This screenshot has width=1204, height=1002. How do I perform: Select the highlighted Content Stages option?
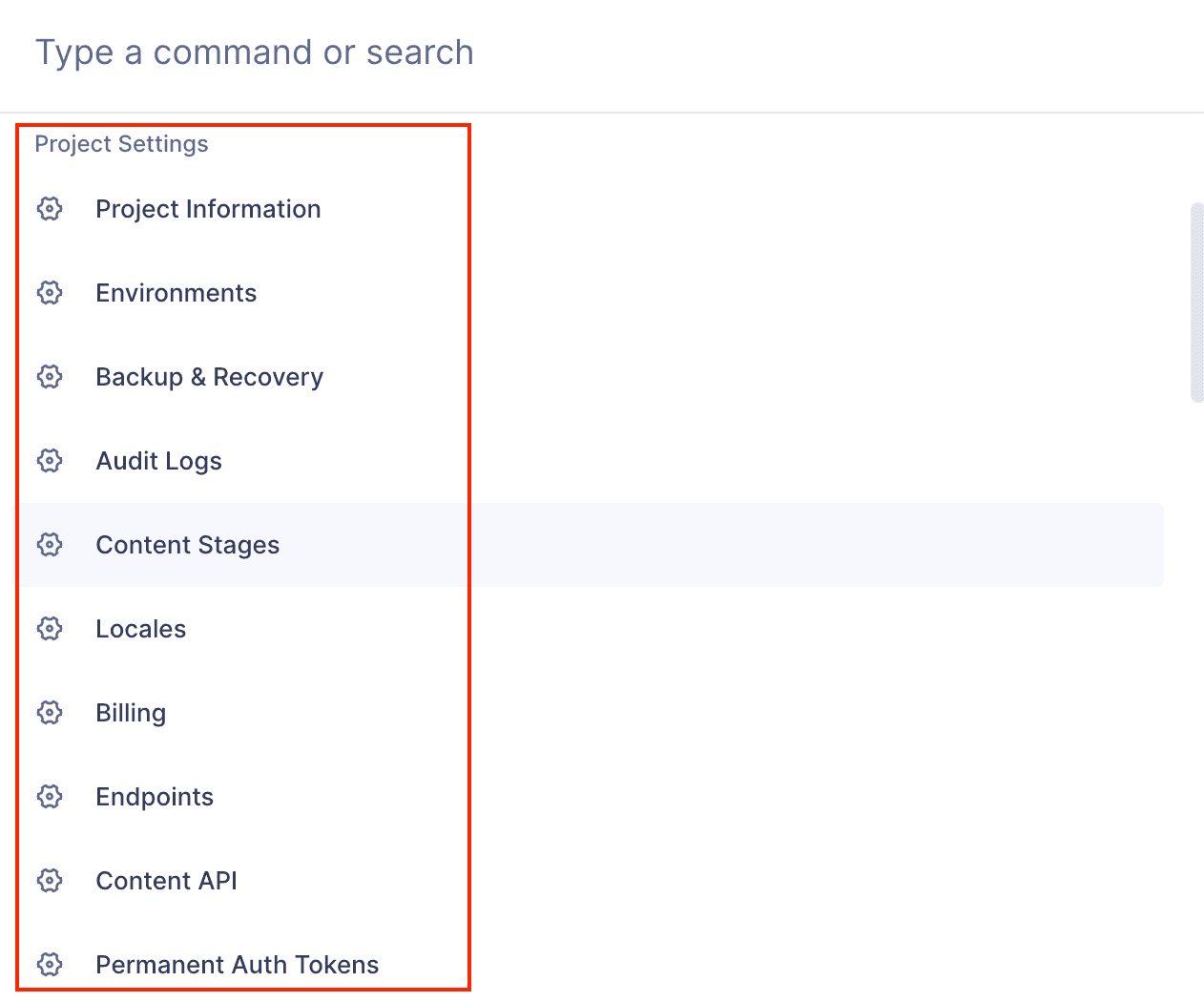pyautogui.click(x=188, y=545)
